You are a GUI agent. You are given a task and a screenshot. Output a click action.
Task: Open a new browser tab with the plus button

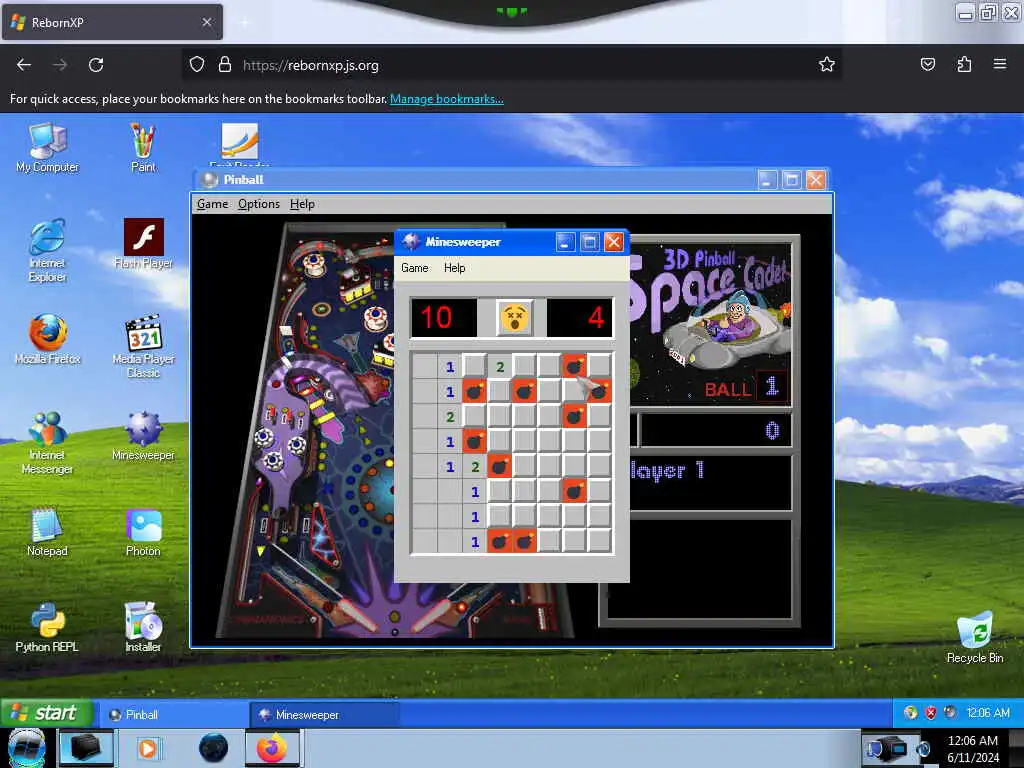click(244, 22)
